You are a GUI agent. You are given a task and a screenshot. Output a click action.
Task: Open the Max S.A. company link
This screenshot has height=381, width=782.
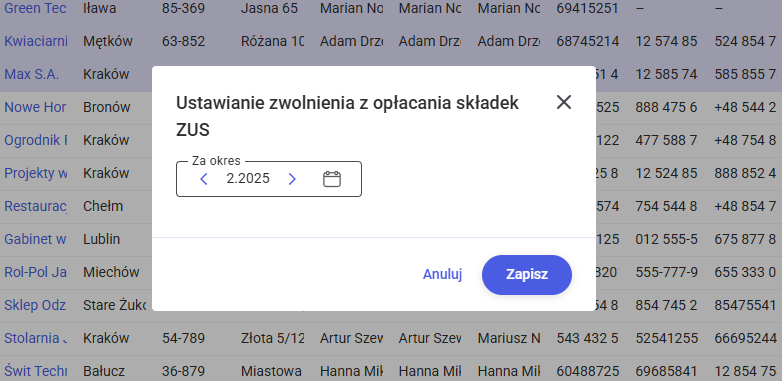click(31, 74)
